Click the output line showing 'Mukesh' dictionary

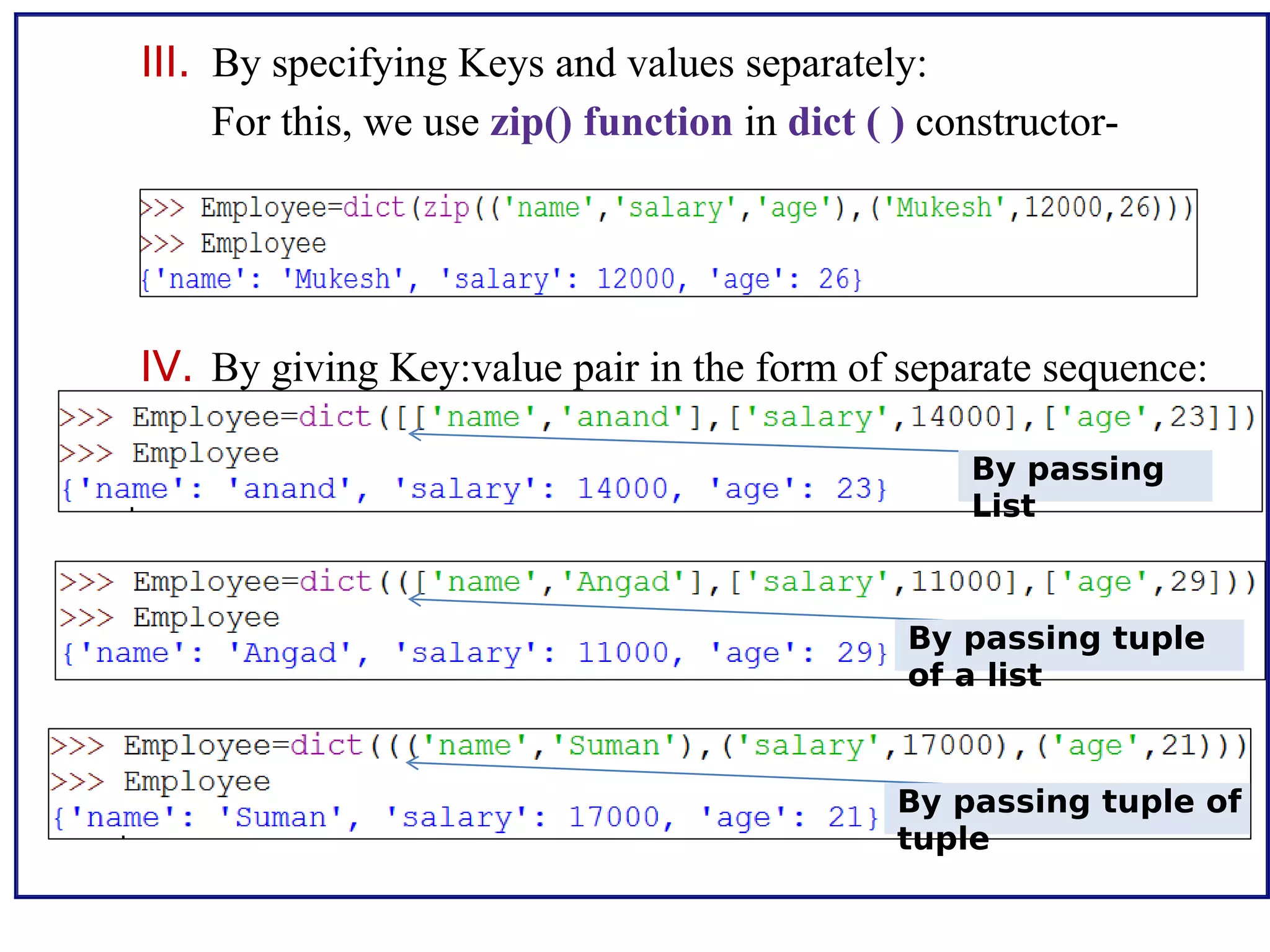point(501,280)
